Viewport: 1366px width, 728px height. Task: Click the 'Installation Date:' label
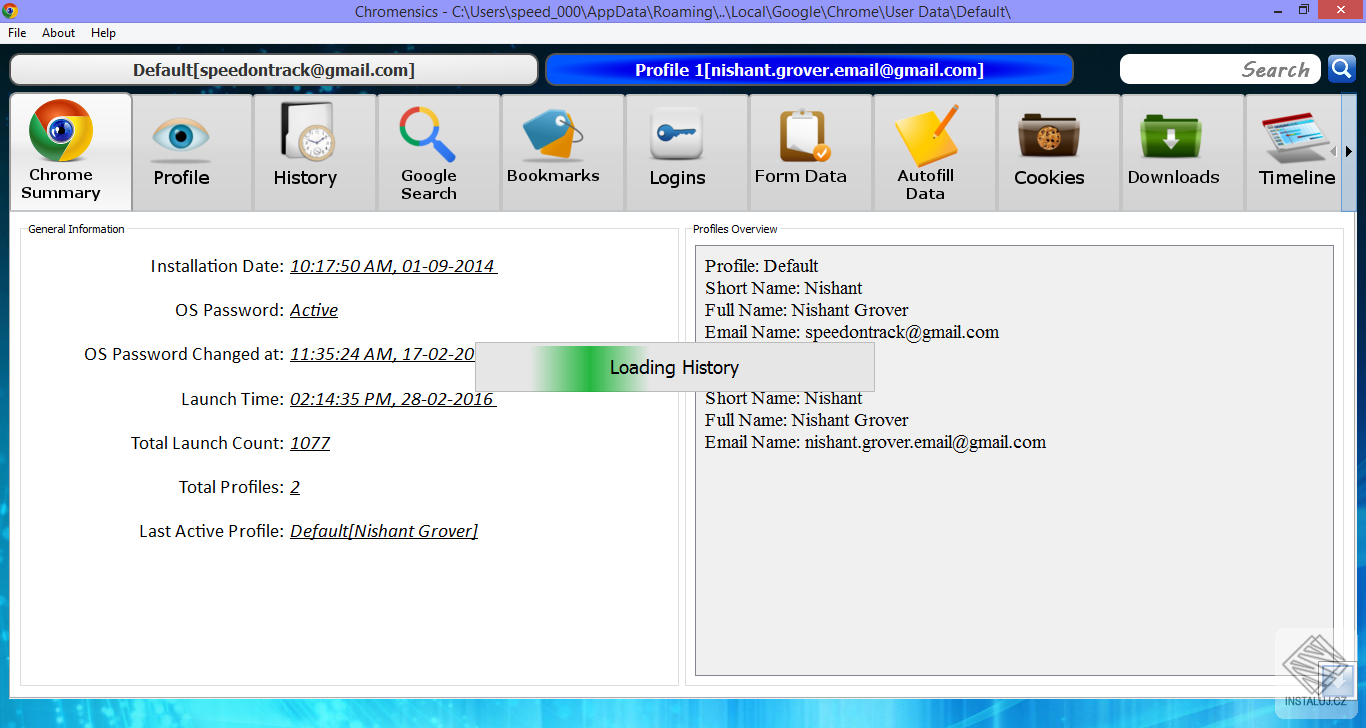(x=217, y=266)
